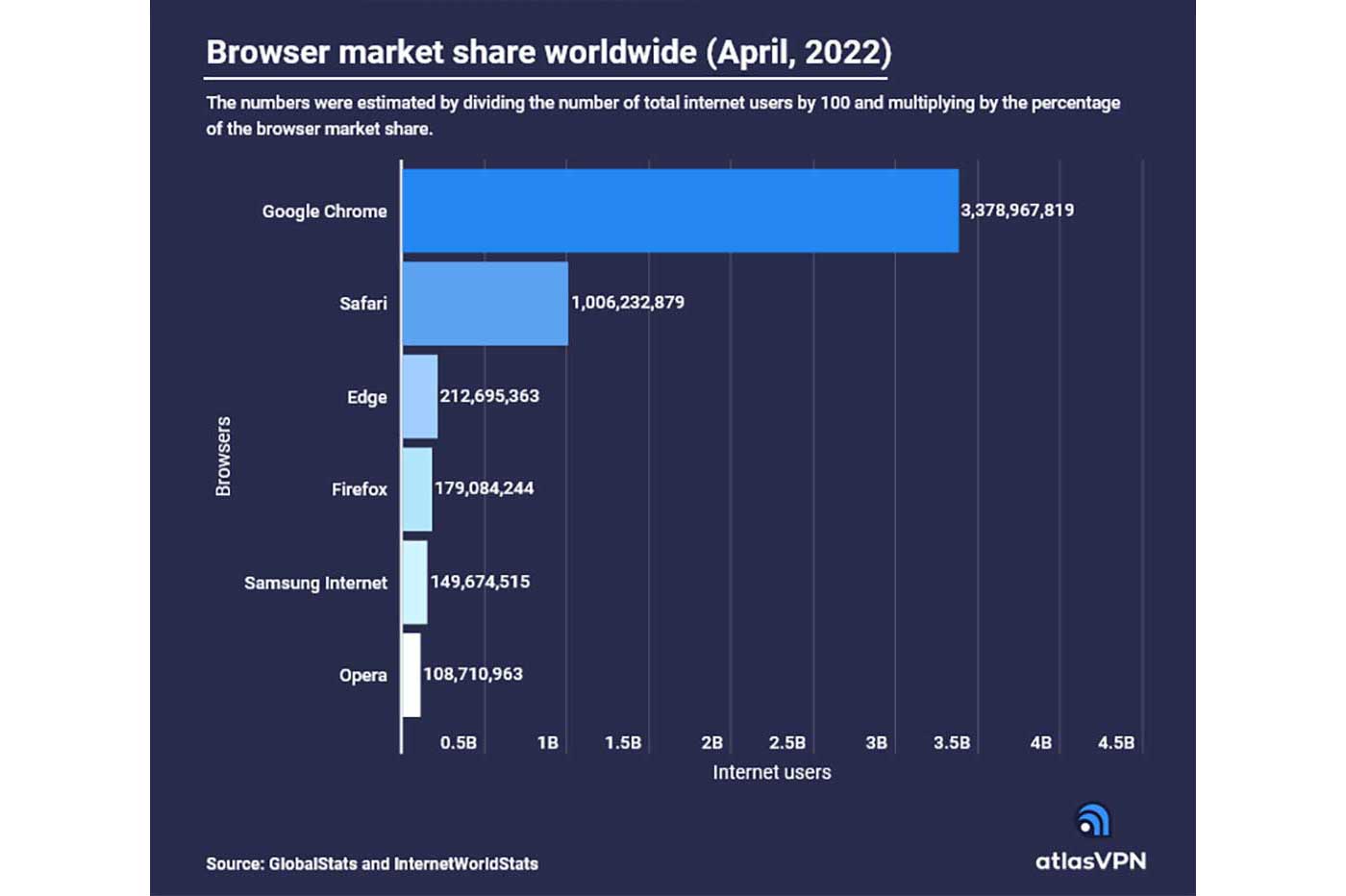1346x896 pixels.
Task: Click the Edge bar
Action: pos(419,396)
